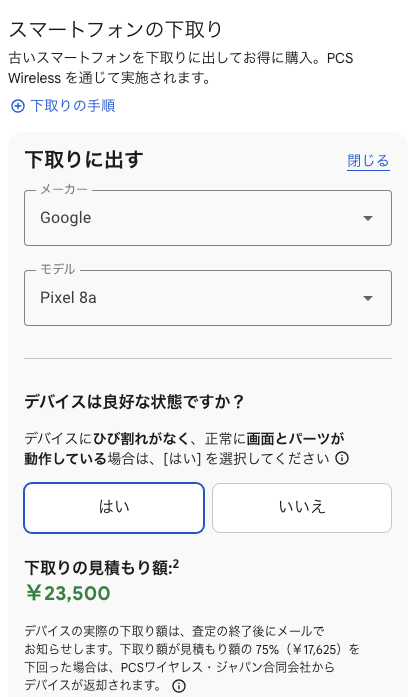Click the スマートフォンの下取り page title
This screenshot has width=416, height=697.
pos(116,30)
